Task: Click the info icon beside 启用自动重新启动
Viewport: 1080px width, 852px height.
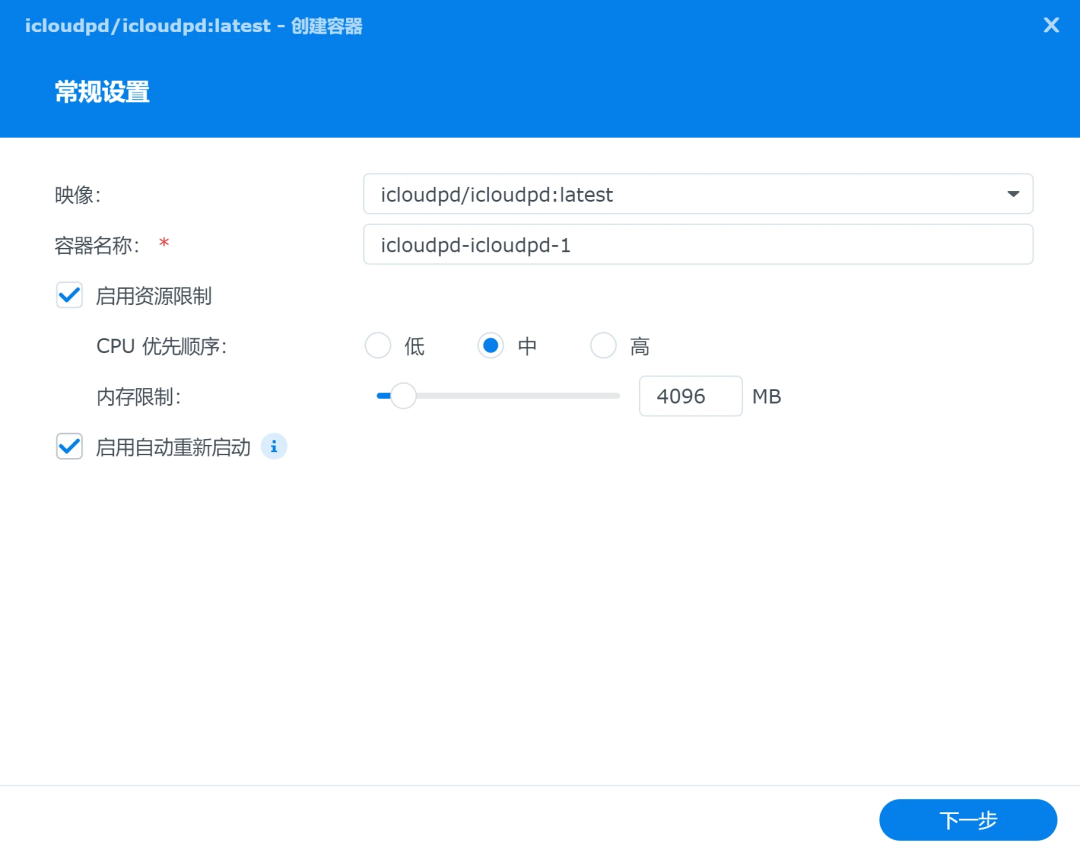Action: tap(273, 447)
